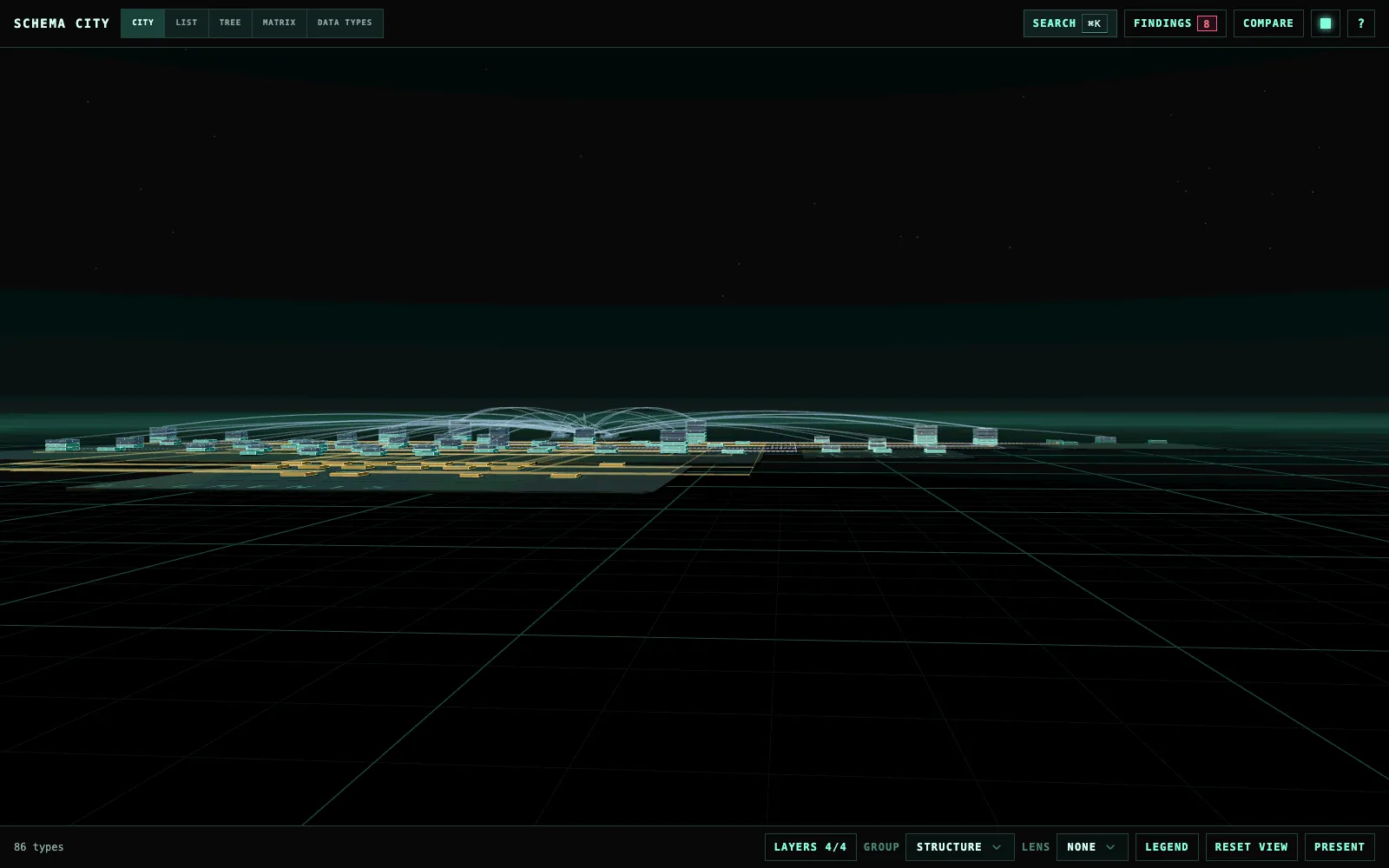Click the Compare button
The width and height of the screenshot is (1389, 868).
click(1268, 23)
